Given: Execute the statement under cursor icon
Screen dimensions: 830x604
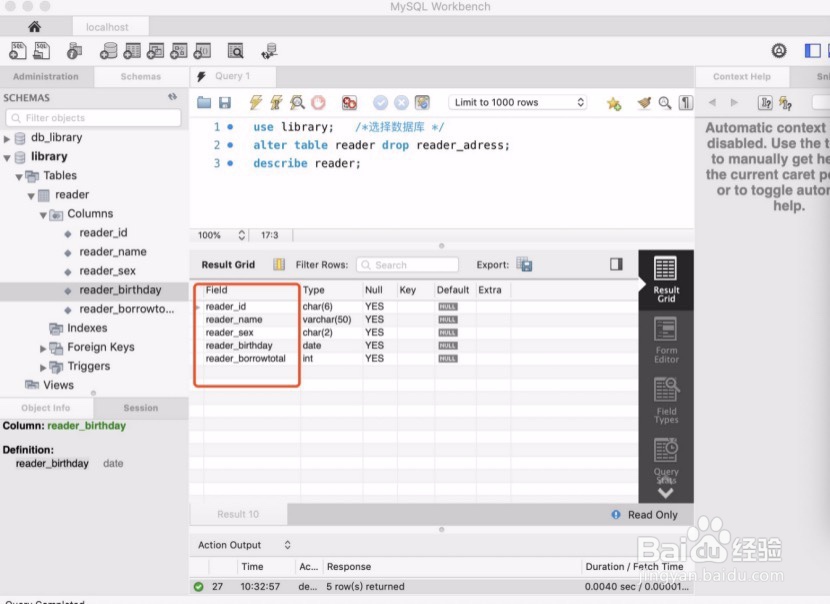Looking at the screenshot, I should 276,102.
